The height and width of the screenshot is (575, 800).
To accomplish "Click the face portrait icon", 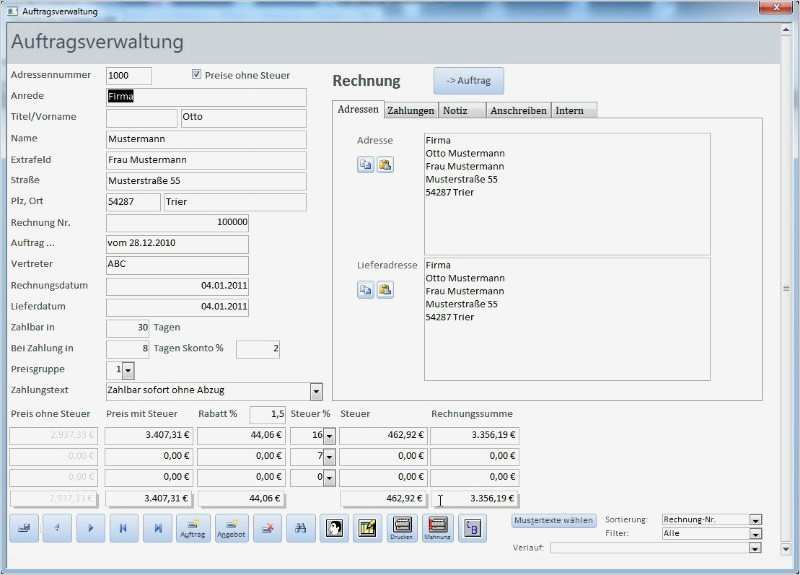I will click(x=334, y=528).
